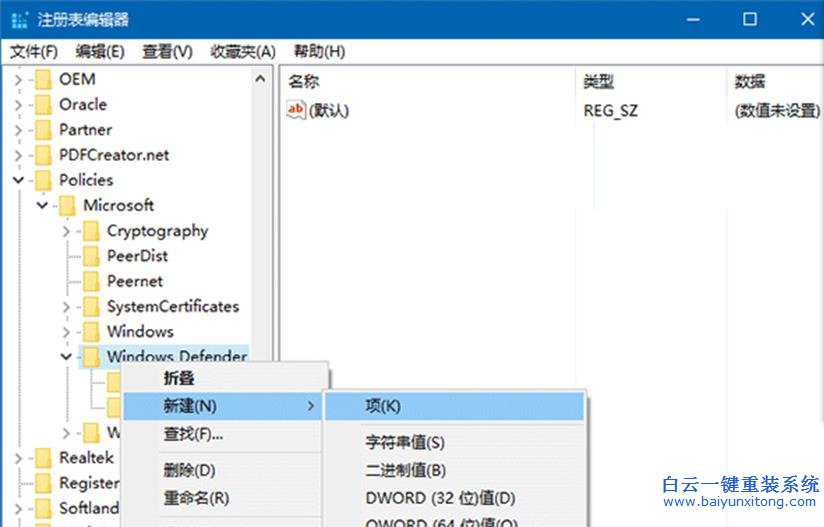Viewport: 824px width, 527px height.
Task: Expand the OEM key
Action: [18, 79]
